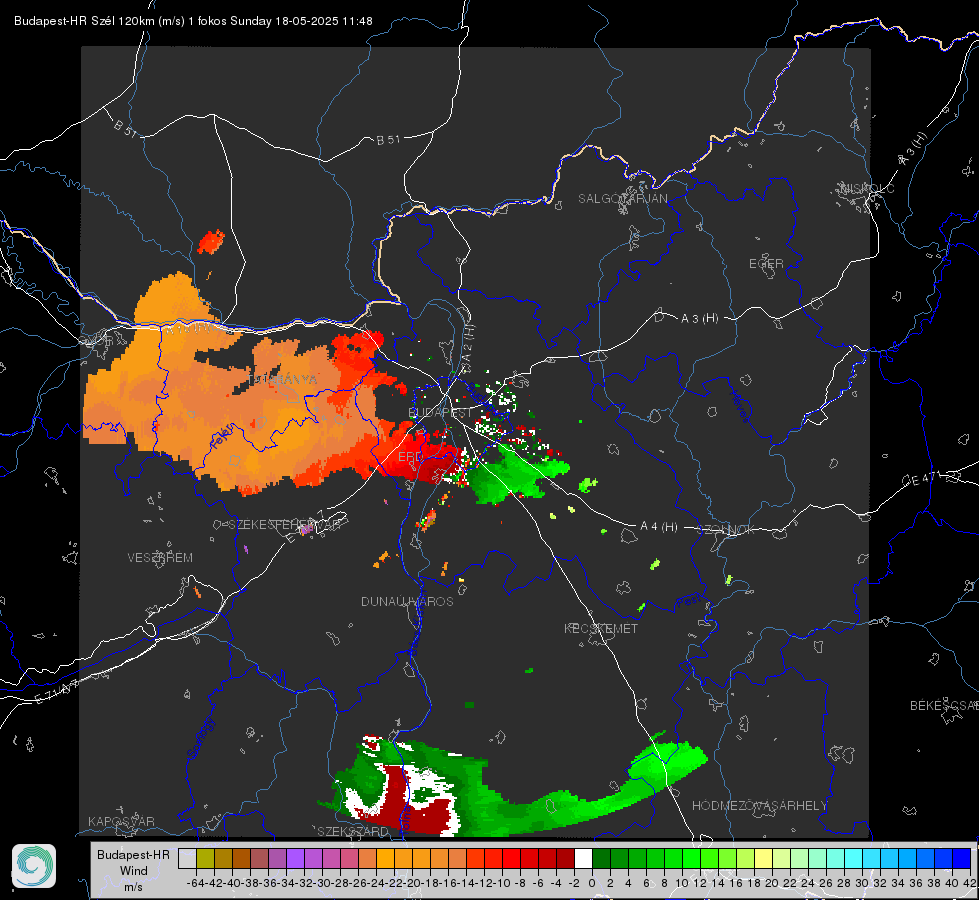Select the MISKOLC city label
The height and width of the screenshot is (900, 979).
point(867,188)
